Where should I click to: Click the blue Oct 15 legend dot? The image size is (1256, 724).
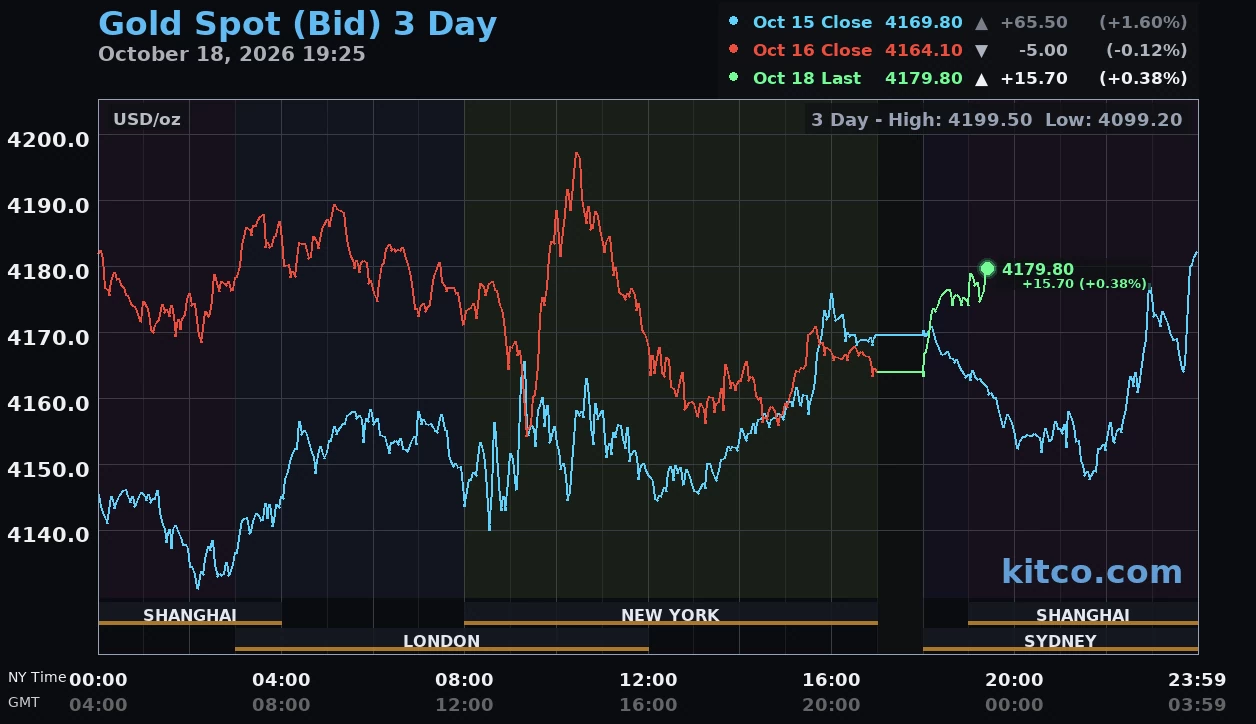click(x=734, y=21)
